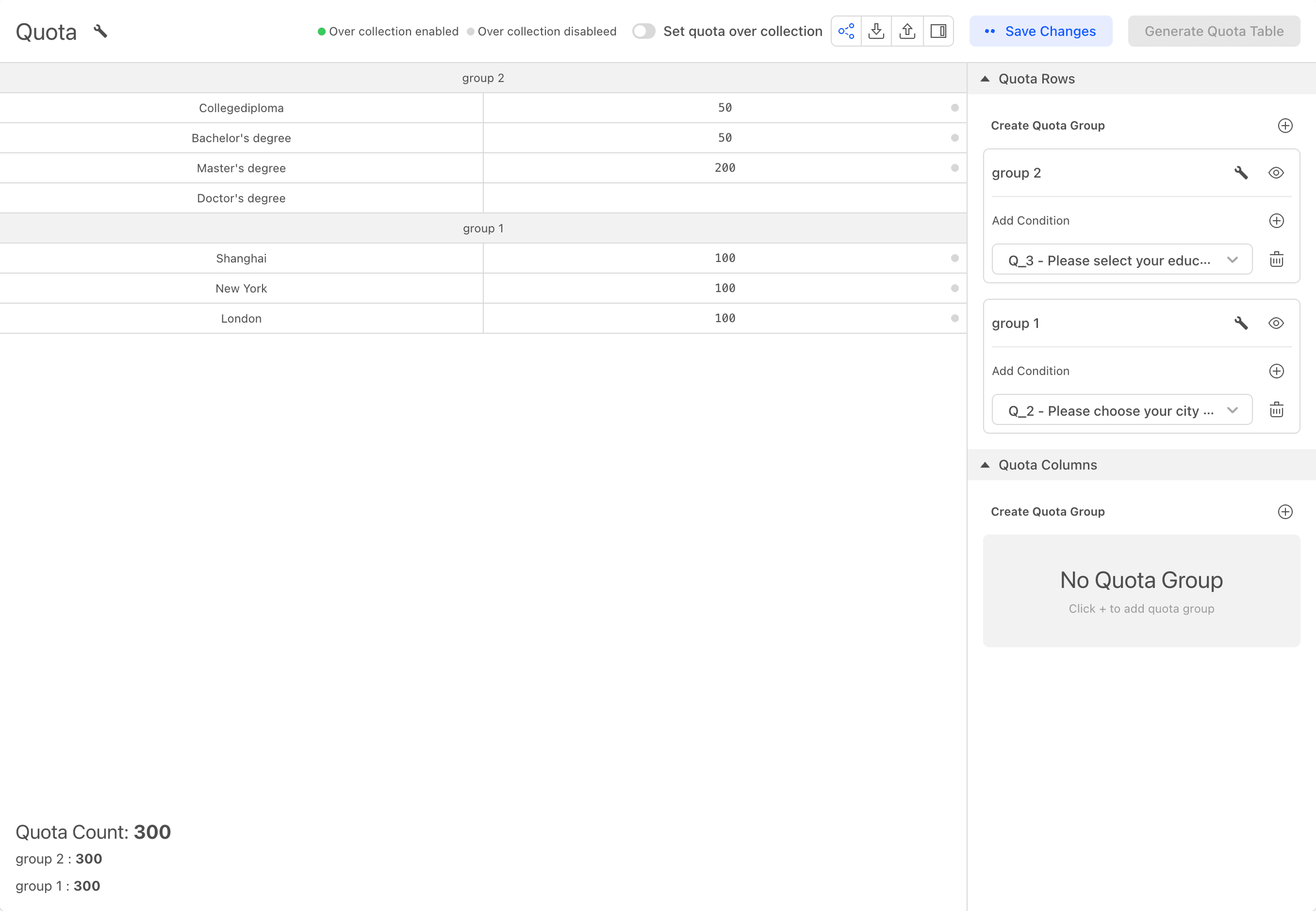Open group 2 settings wrench
This screenshot has width=1316, height=911.
coord(1241,173)
